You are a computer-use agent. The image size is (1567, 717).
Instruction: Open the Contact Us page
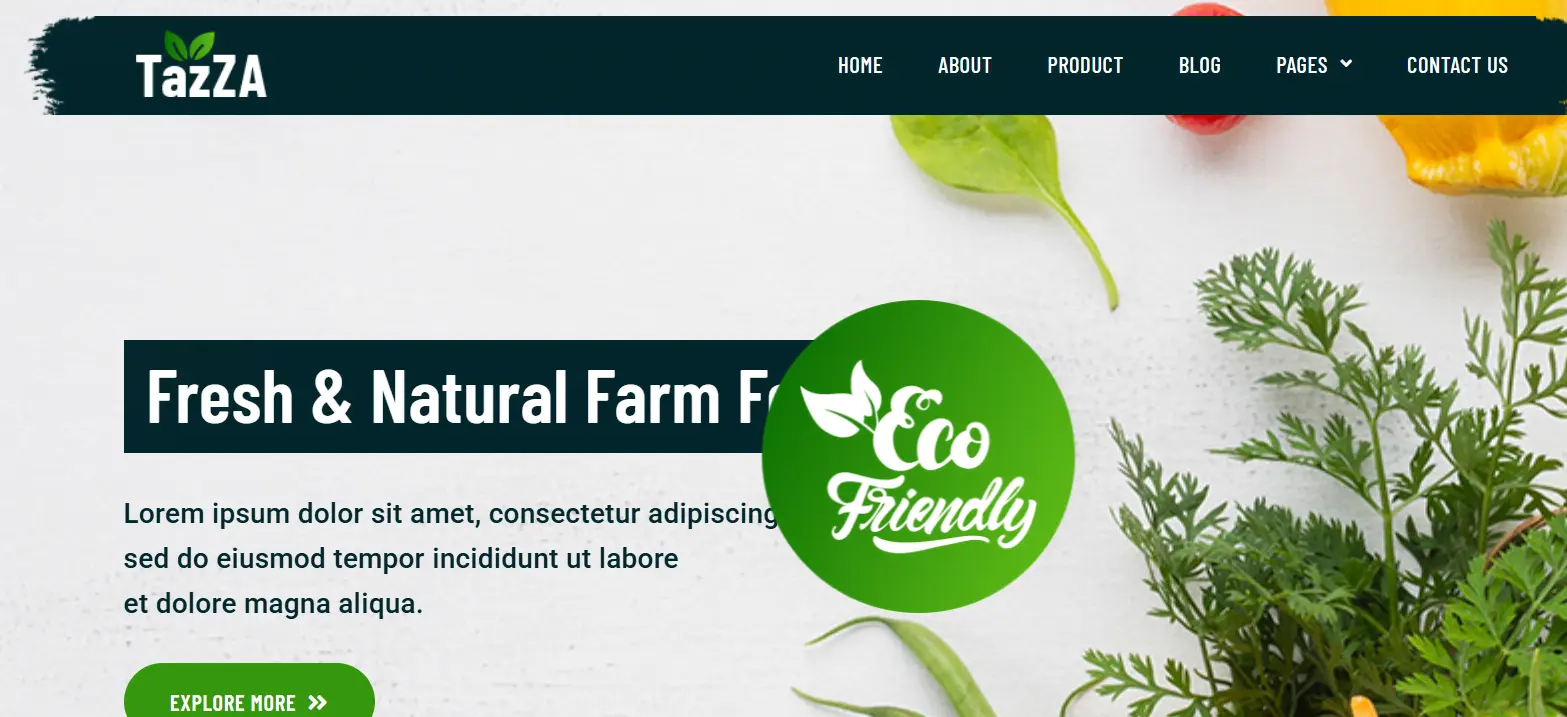point(1457,65)
